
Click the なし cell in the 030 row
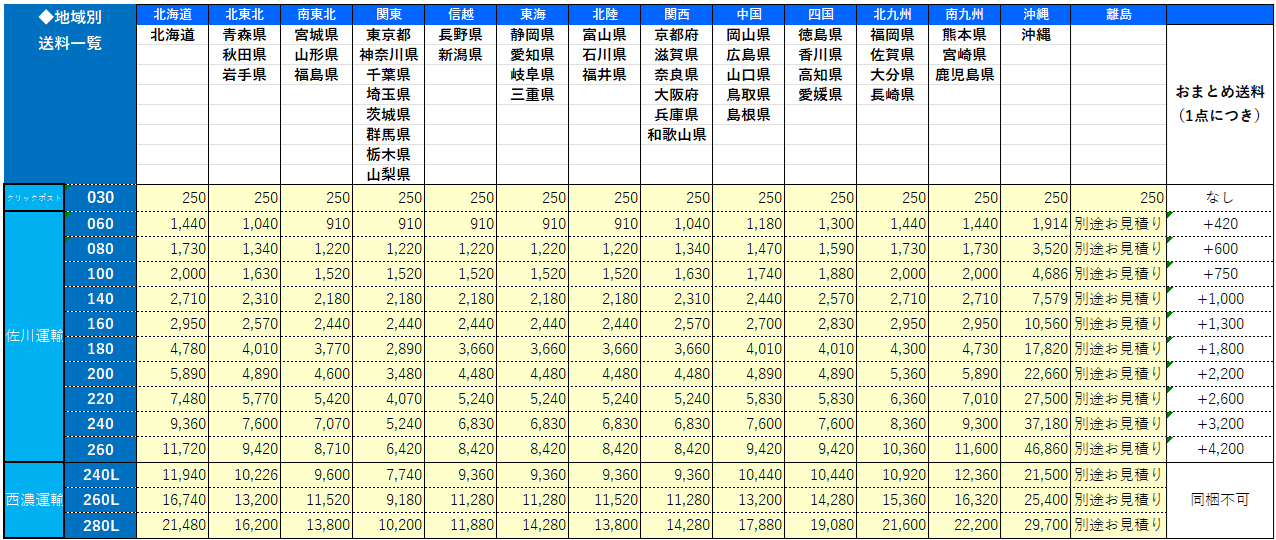point(1220,198)
